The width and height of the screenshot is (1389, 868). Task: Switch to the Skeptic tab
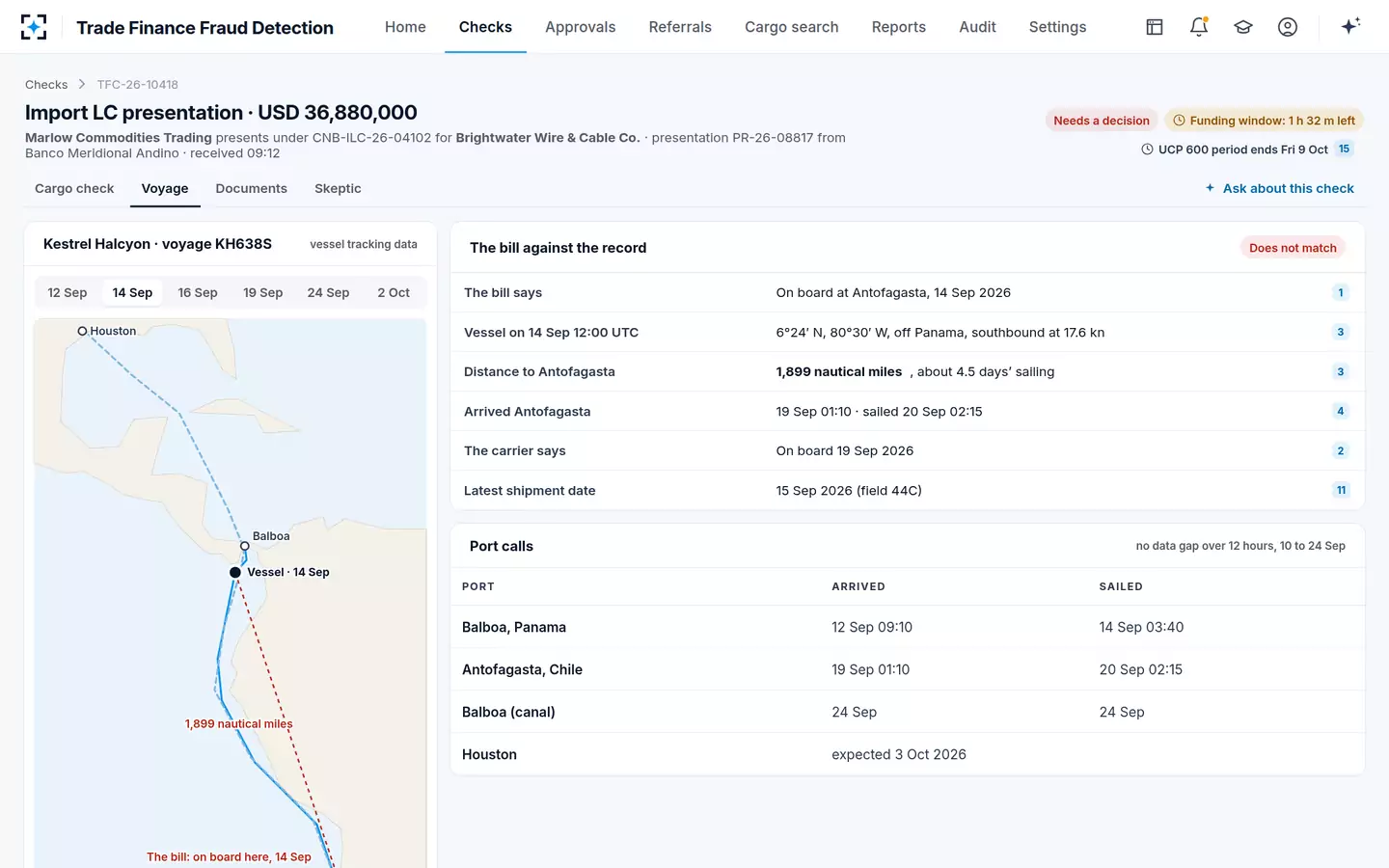(338, 189)
